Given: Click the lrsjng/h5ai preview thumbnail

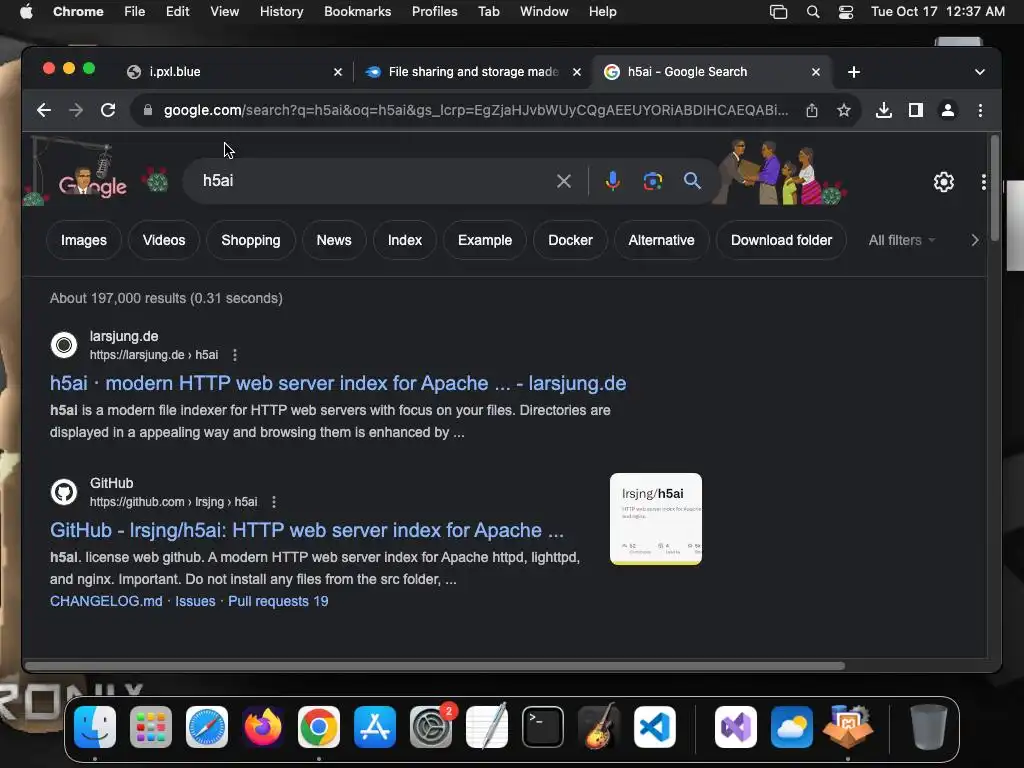Looking at the screenshot, I should [656, 519].
